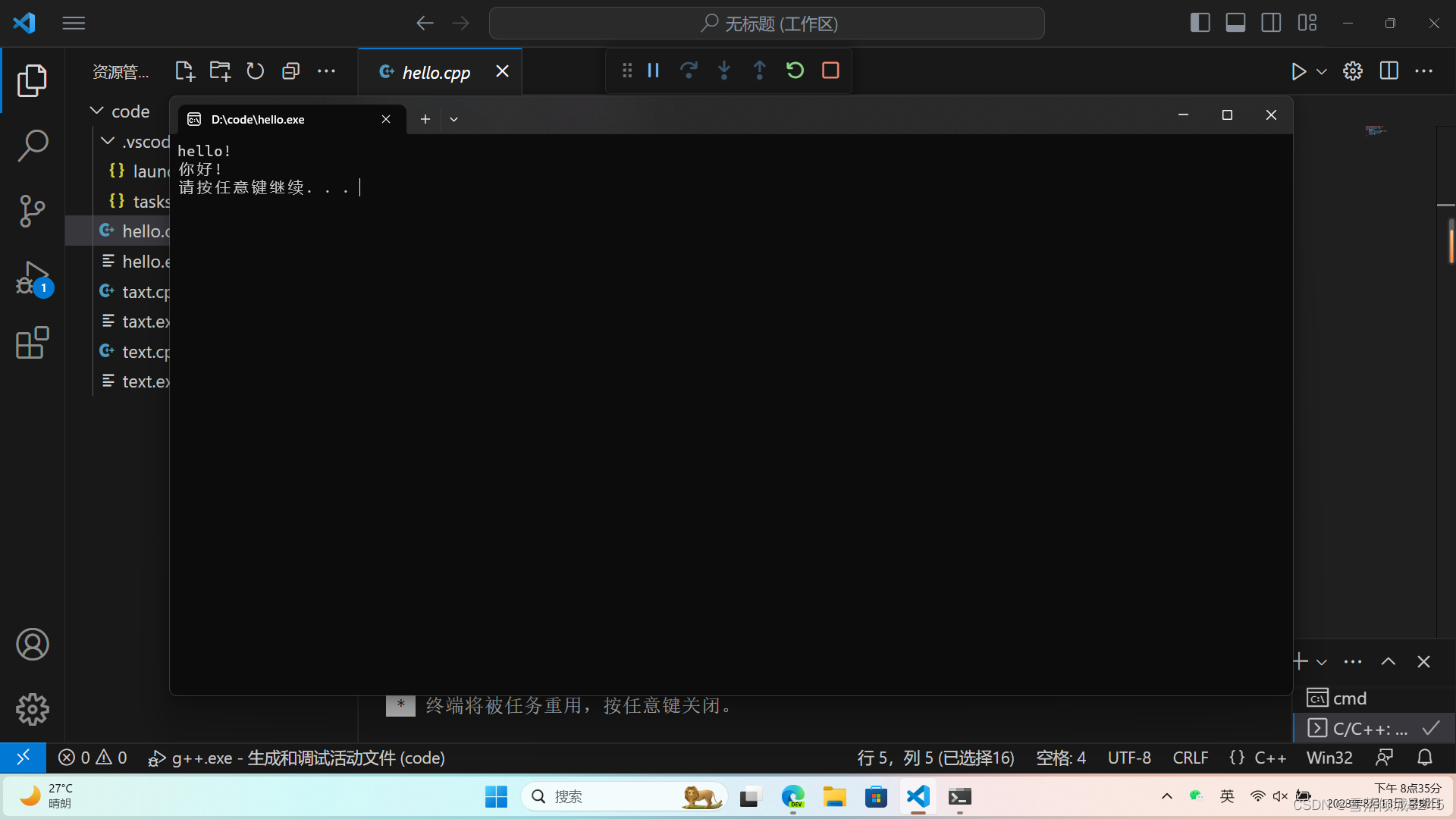Toggle the primary side bar visibility

point(1200,23)
